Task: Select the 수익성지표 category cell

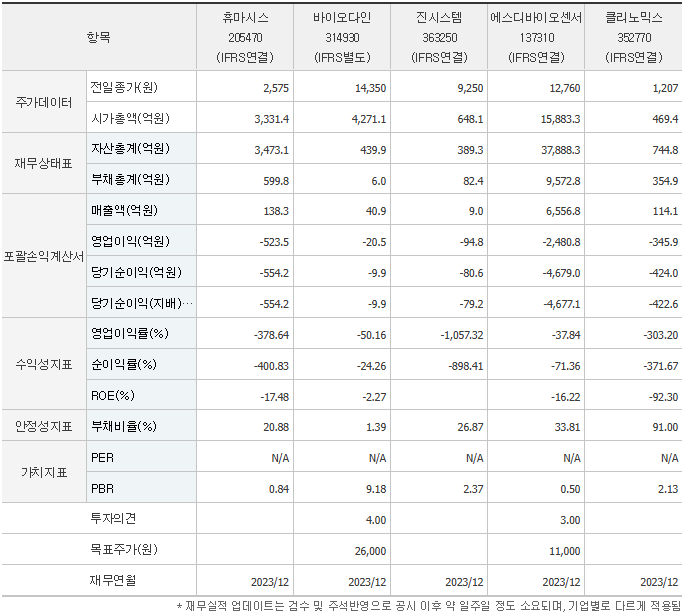Action: 44,364
